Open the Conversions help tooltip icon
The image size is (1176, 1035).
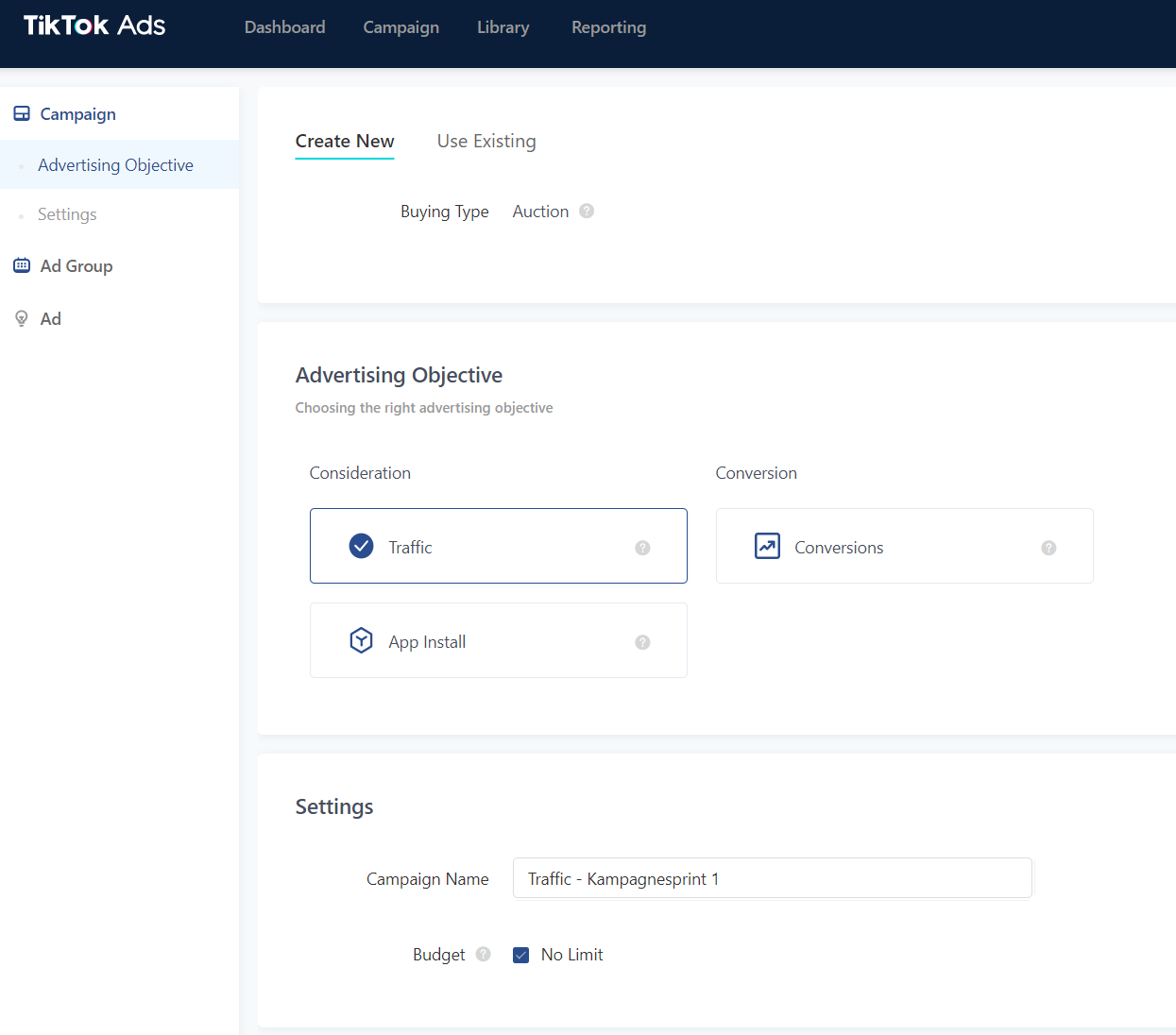coord(1048,548)
